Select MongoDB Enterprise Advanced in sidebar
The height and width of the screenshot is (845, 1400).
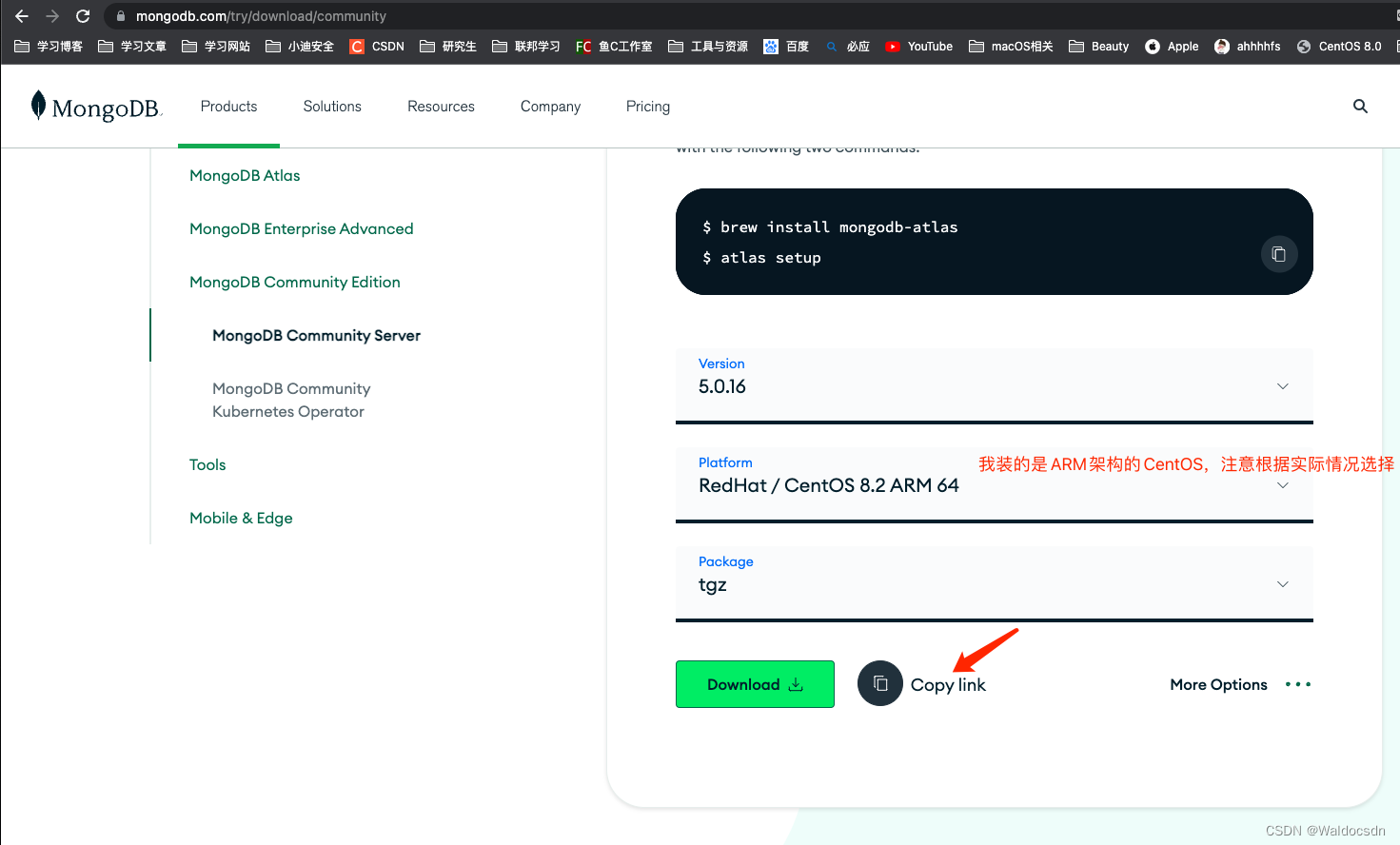[302, 228]
